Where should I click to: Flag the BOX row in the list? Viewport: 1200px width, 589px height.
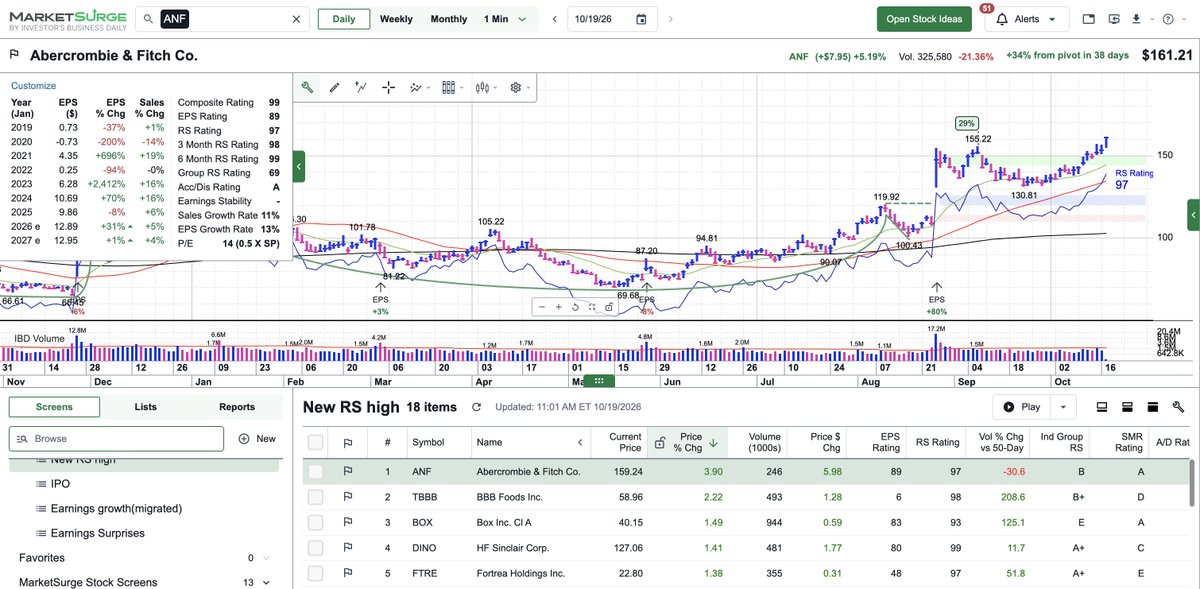coord(348,522)
